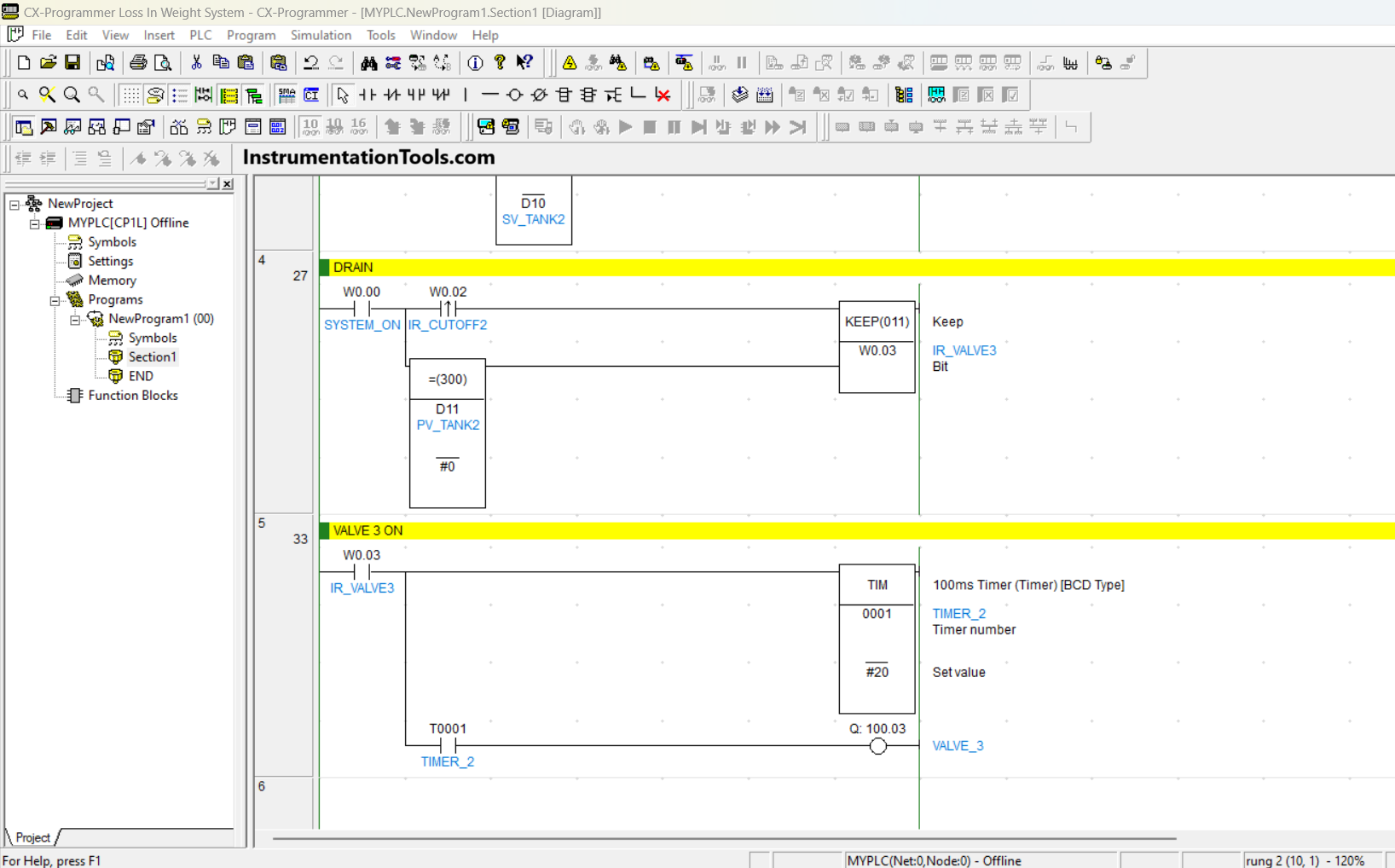
Task: Click the yellow warning Work Online icon
Action: [570, 62]
